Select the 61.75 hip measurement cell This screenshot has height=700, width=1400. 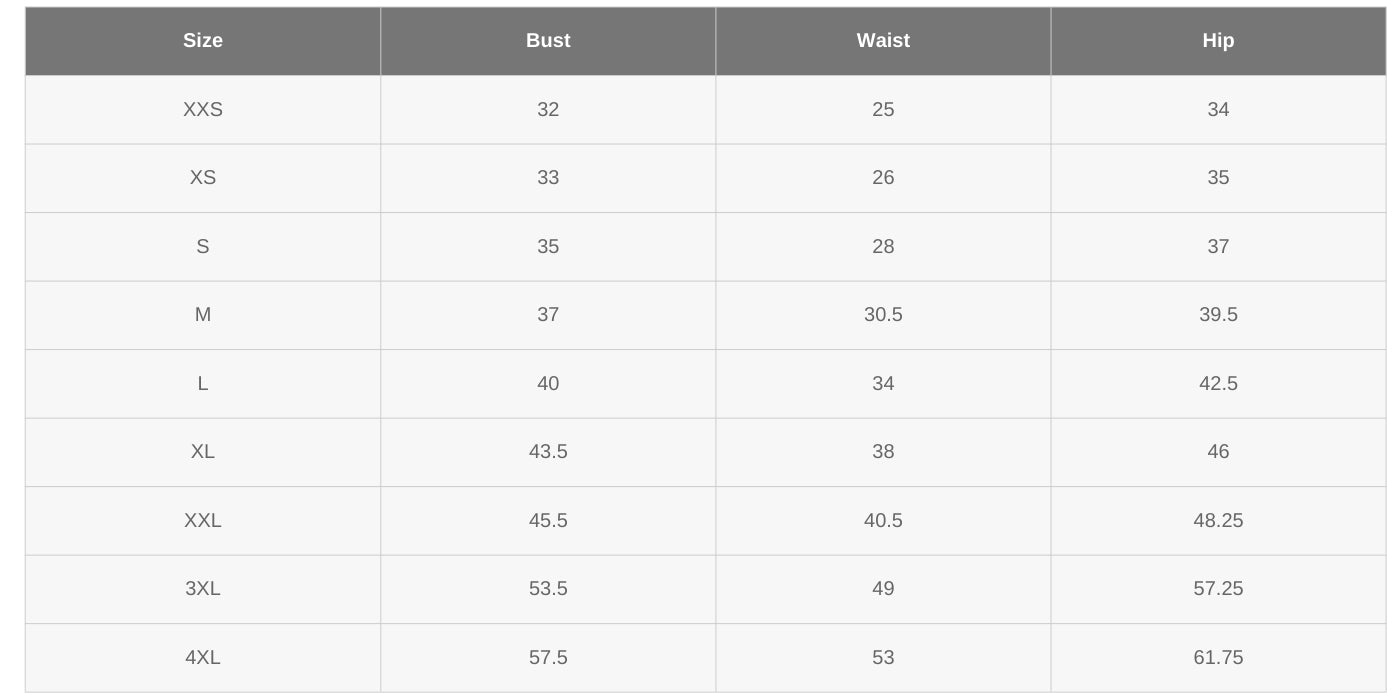tap(1218, 658)
